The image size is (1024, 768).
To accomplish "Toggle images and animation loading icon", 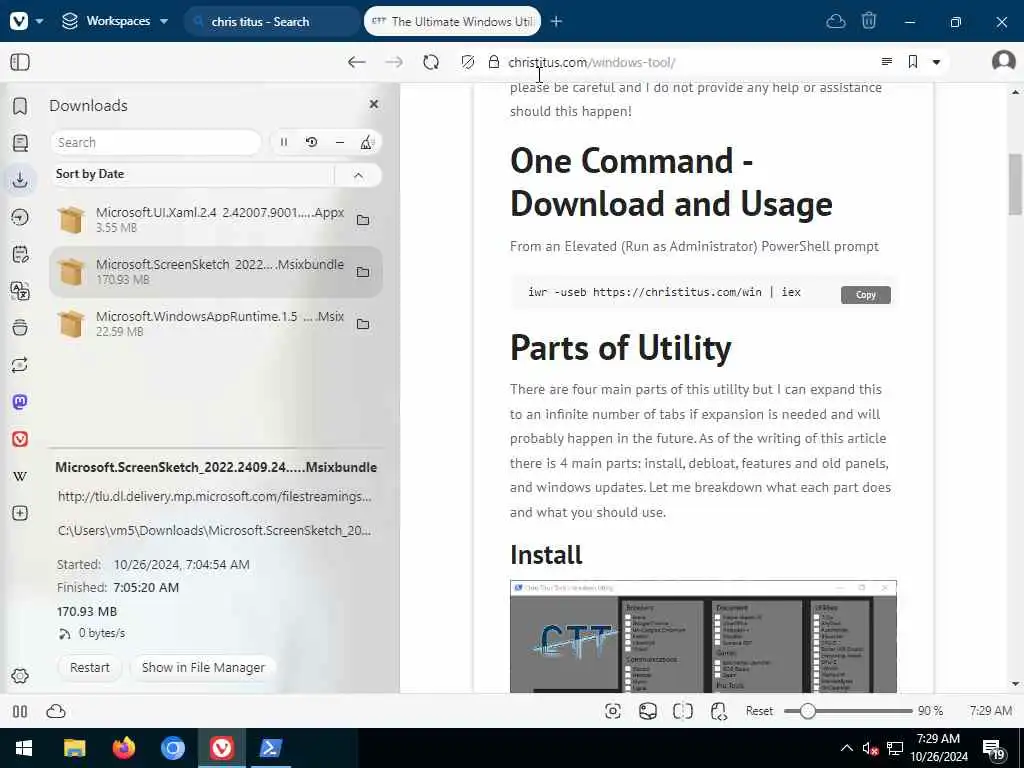I will tap(648, 711).
